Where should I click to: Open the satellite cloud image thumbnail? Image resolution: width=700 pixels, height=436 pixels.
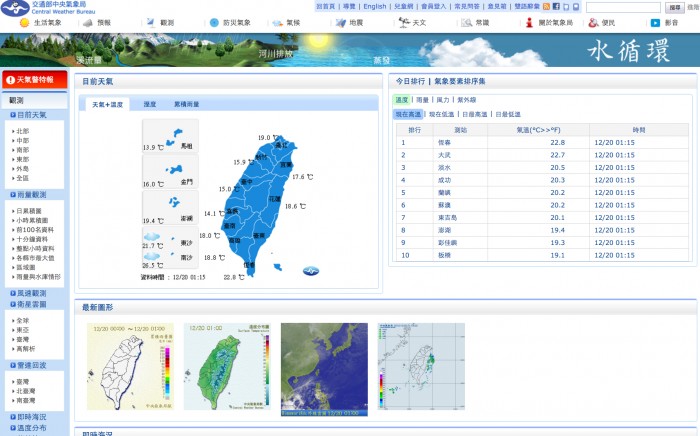click(x=323, y=369)
